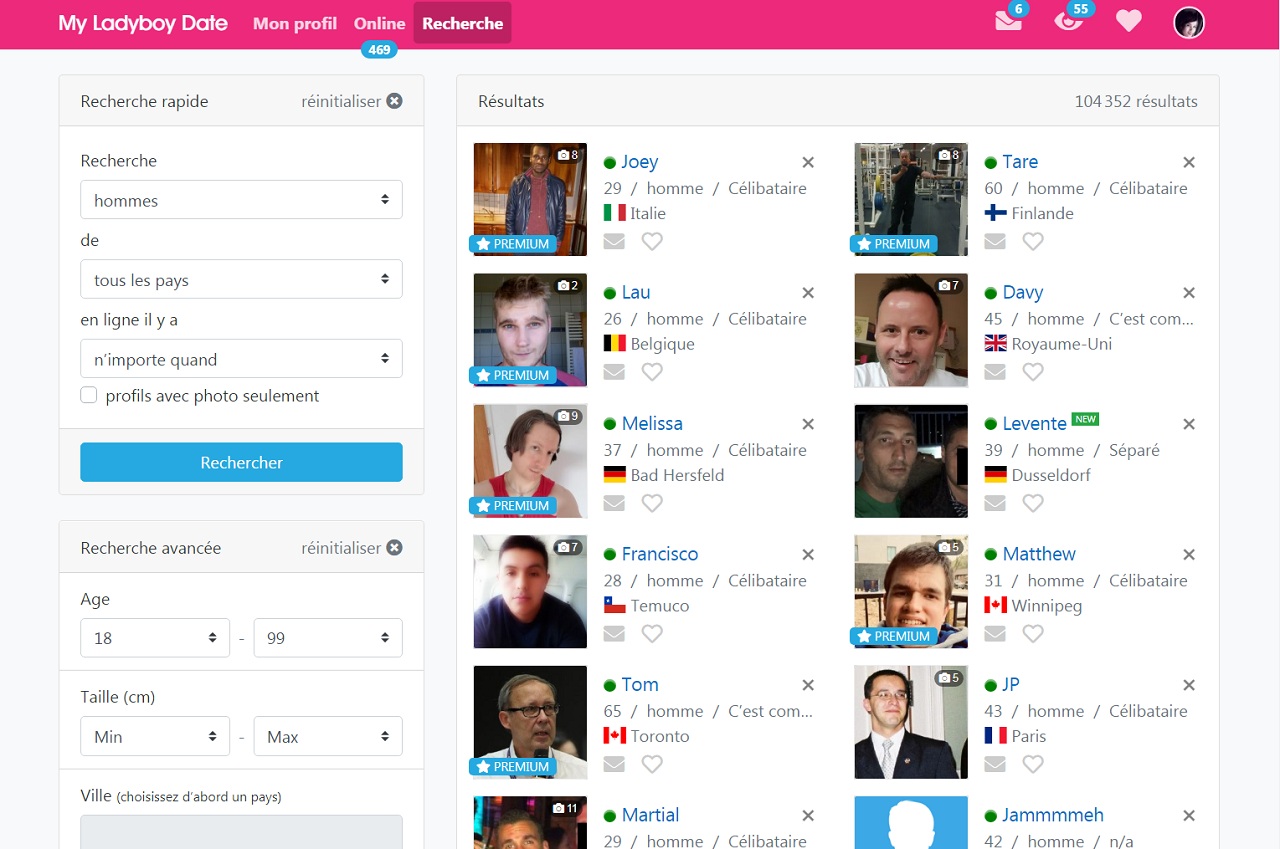
Task: Expand the 'tous les pays' country dropdown
Action: [241, 280]
